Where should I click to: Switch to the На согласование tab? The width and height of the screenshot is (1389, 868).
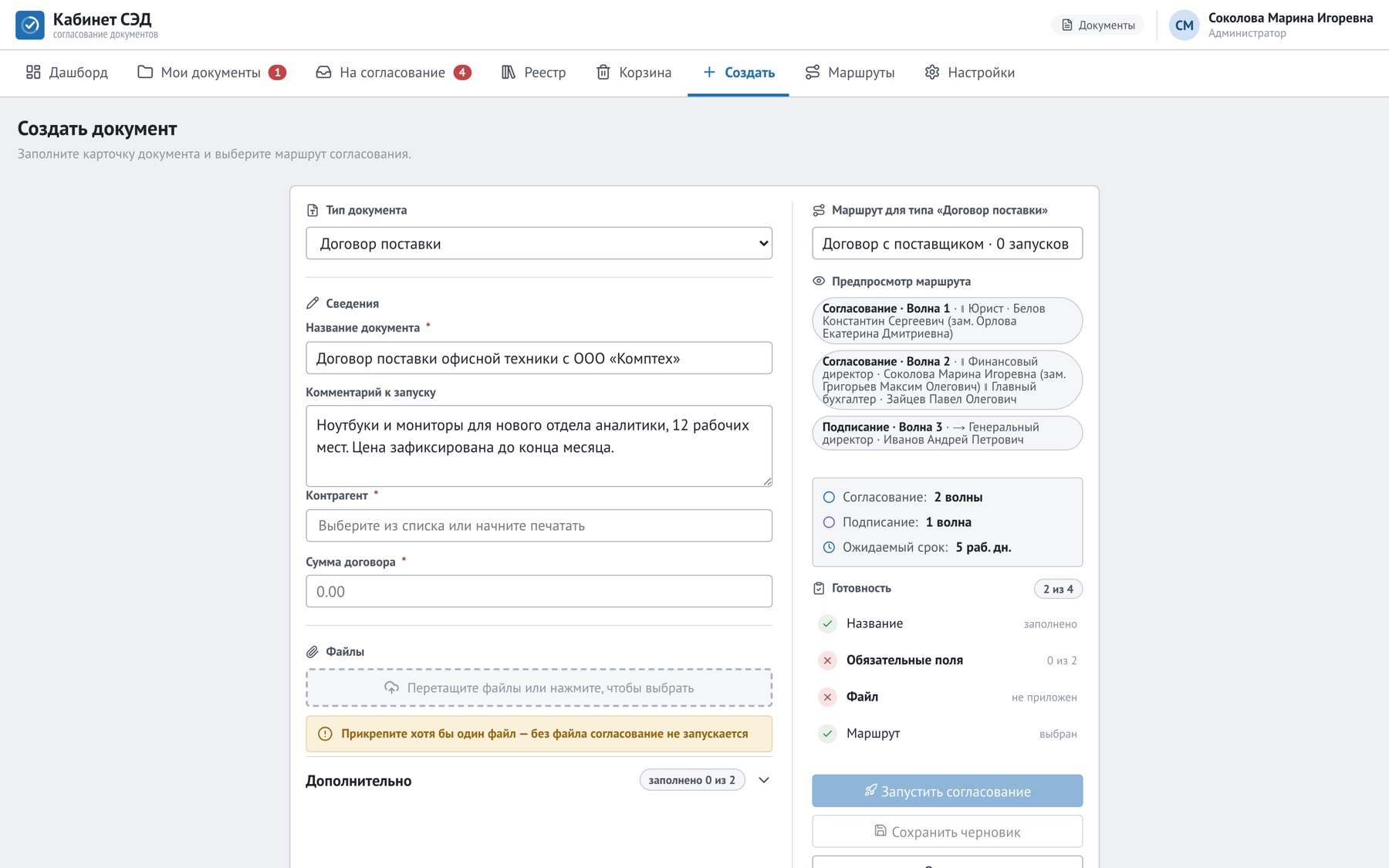click(x=394, y=73)
